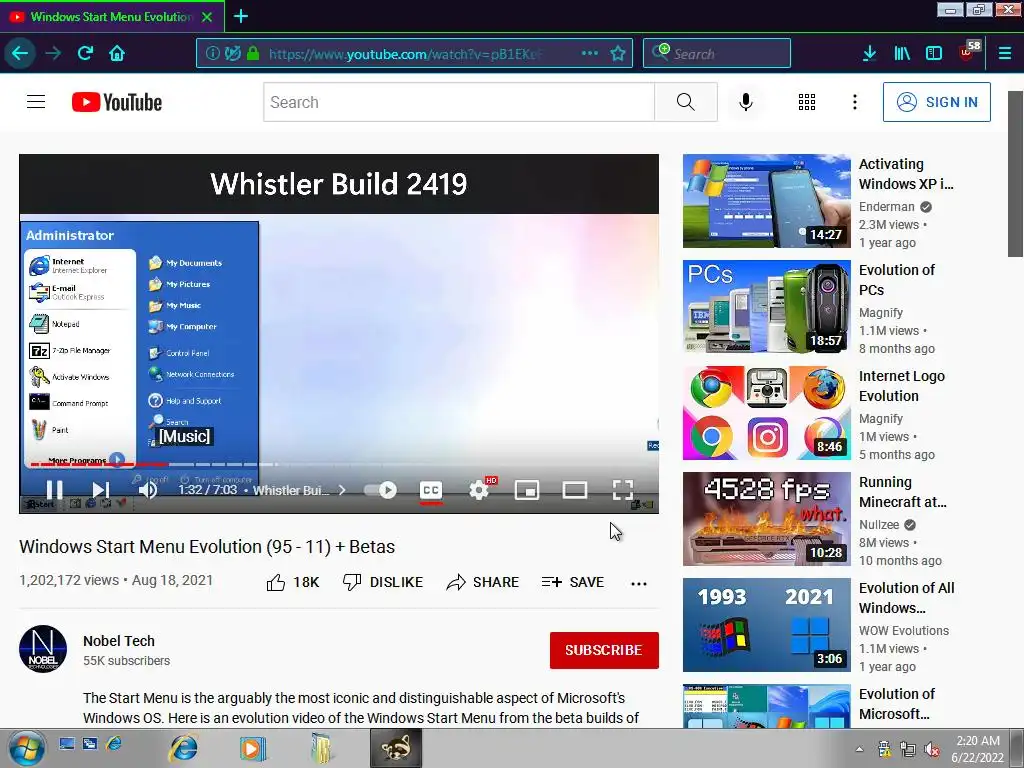Search with your voice microphone icon
Viewport: 1024px width, 768px height.
click(x=746, y=102)
